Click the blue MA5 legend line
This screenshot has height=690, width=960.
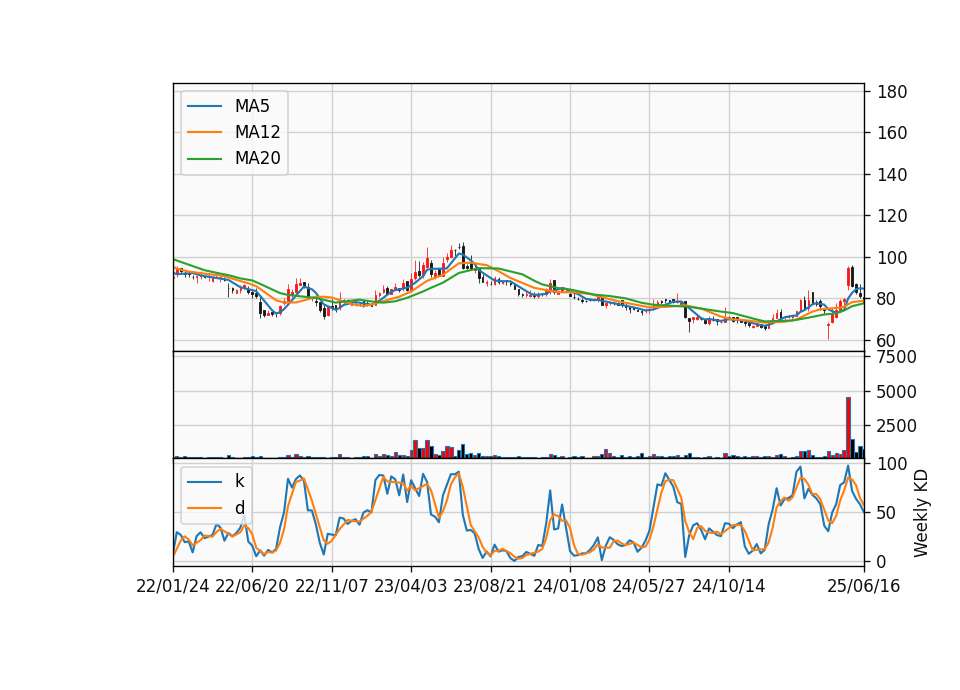204,107
